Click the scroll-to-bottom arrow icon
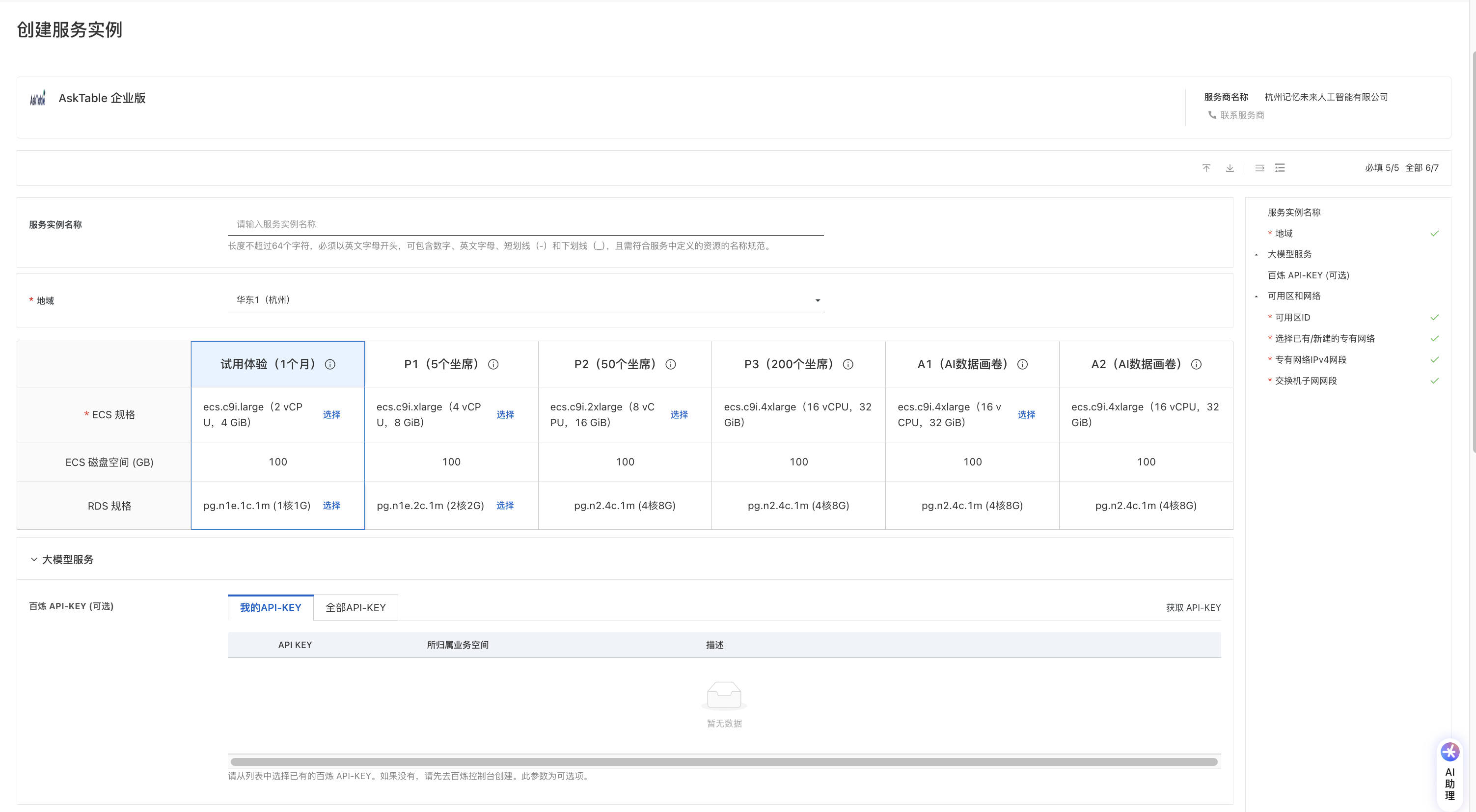Viewport: 1476px width, 812px height. click(x=1230, y=168)
